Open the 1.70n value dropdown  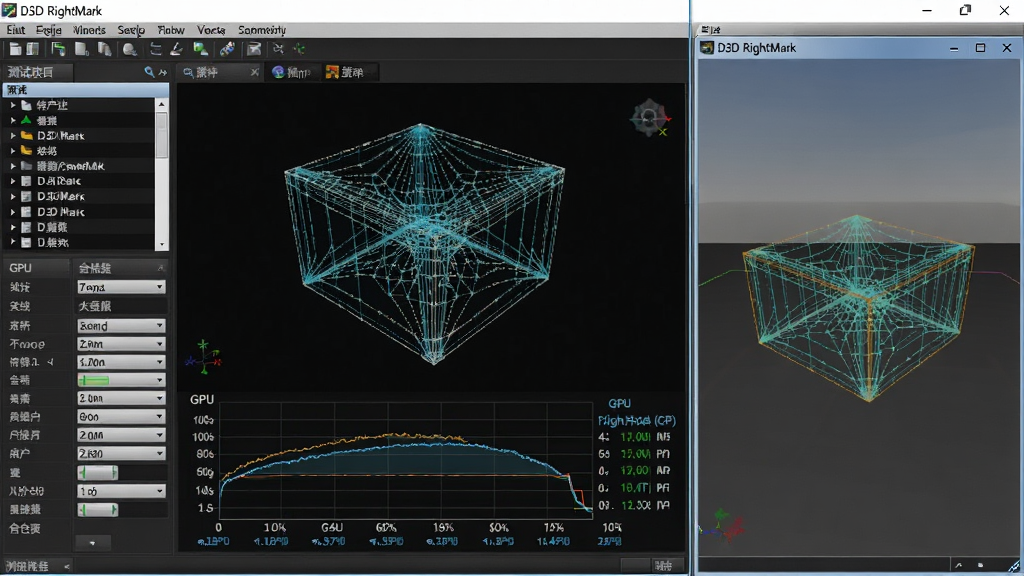tap(121, 362)
